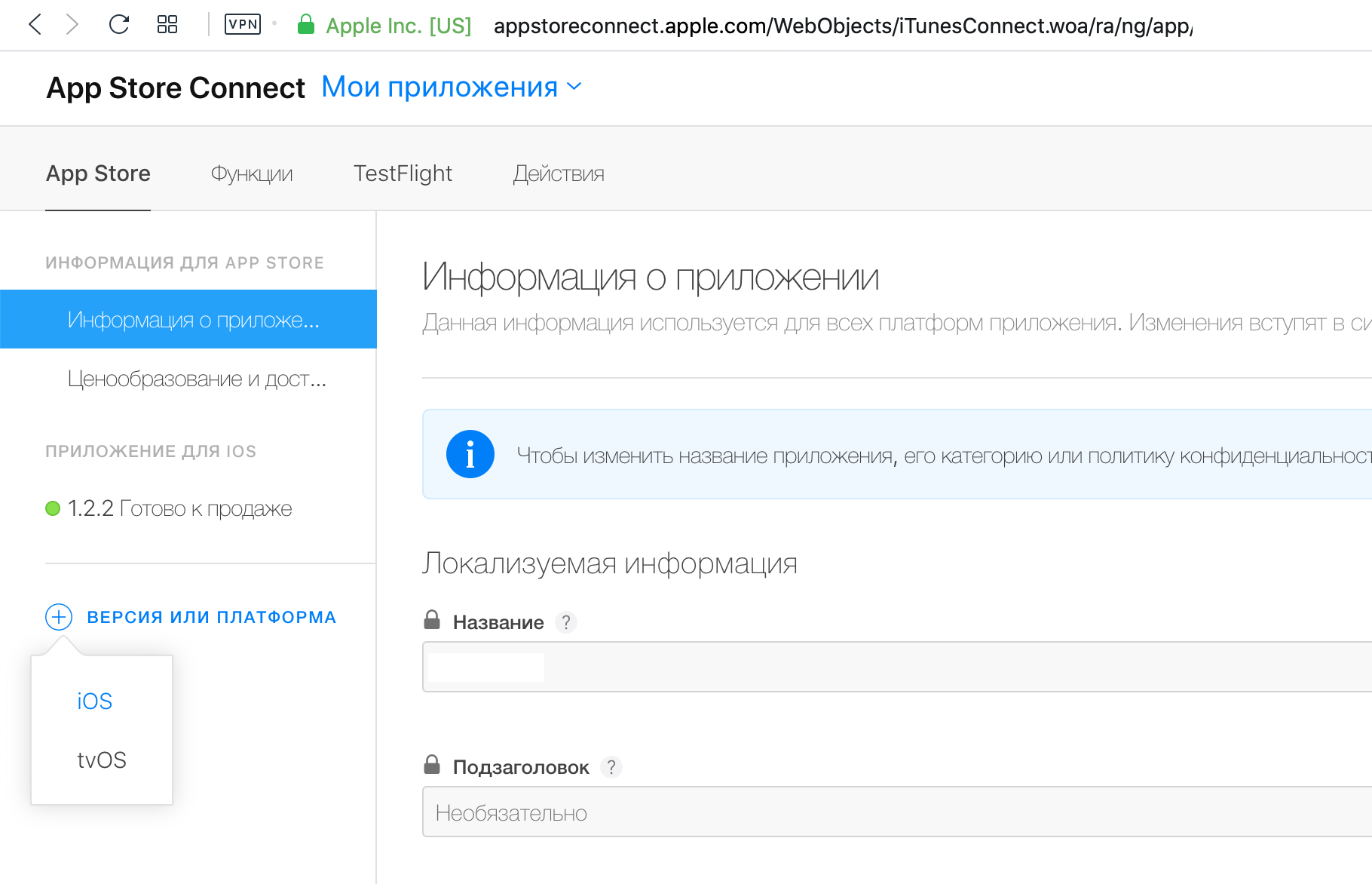Click the Подзаголовок field with Необязательно placeholder
This screenshot has width=1372, height=884.
point(897,812)
